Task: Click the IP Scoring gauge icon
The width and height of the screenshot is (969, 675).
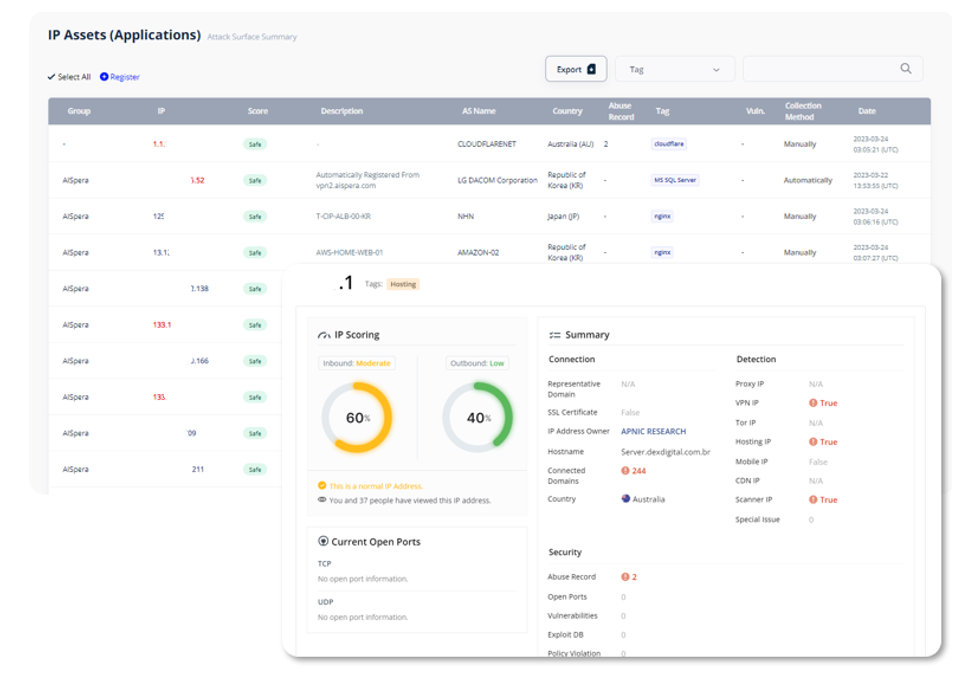Action: (x=324, y=335)
